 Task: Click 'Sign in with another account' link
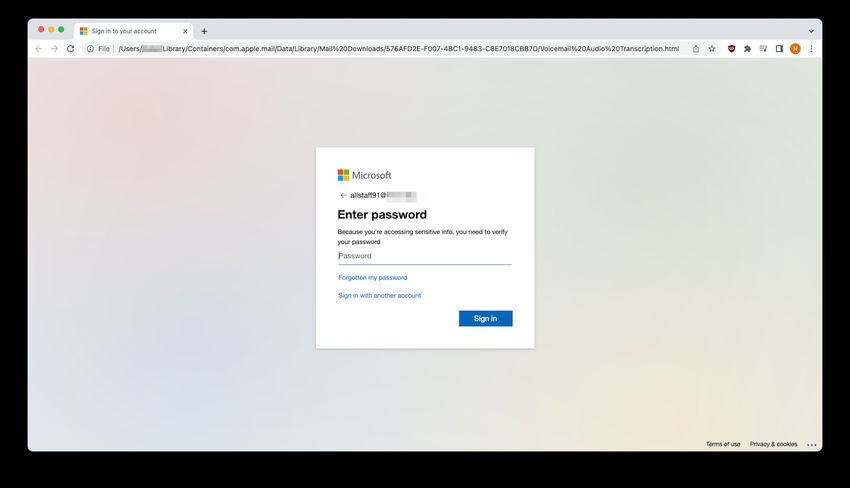point(379,296)
